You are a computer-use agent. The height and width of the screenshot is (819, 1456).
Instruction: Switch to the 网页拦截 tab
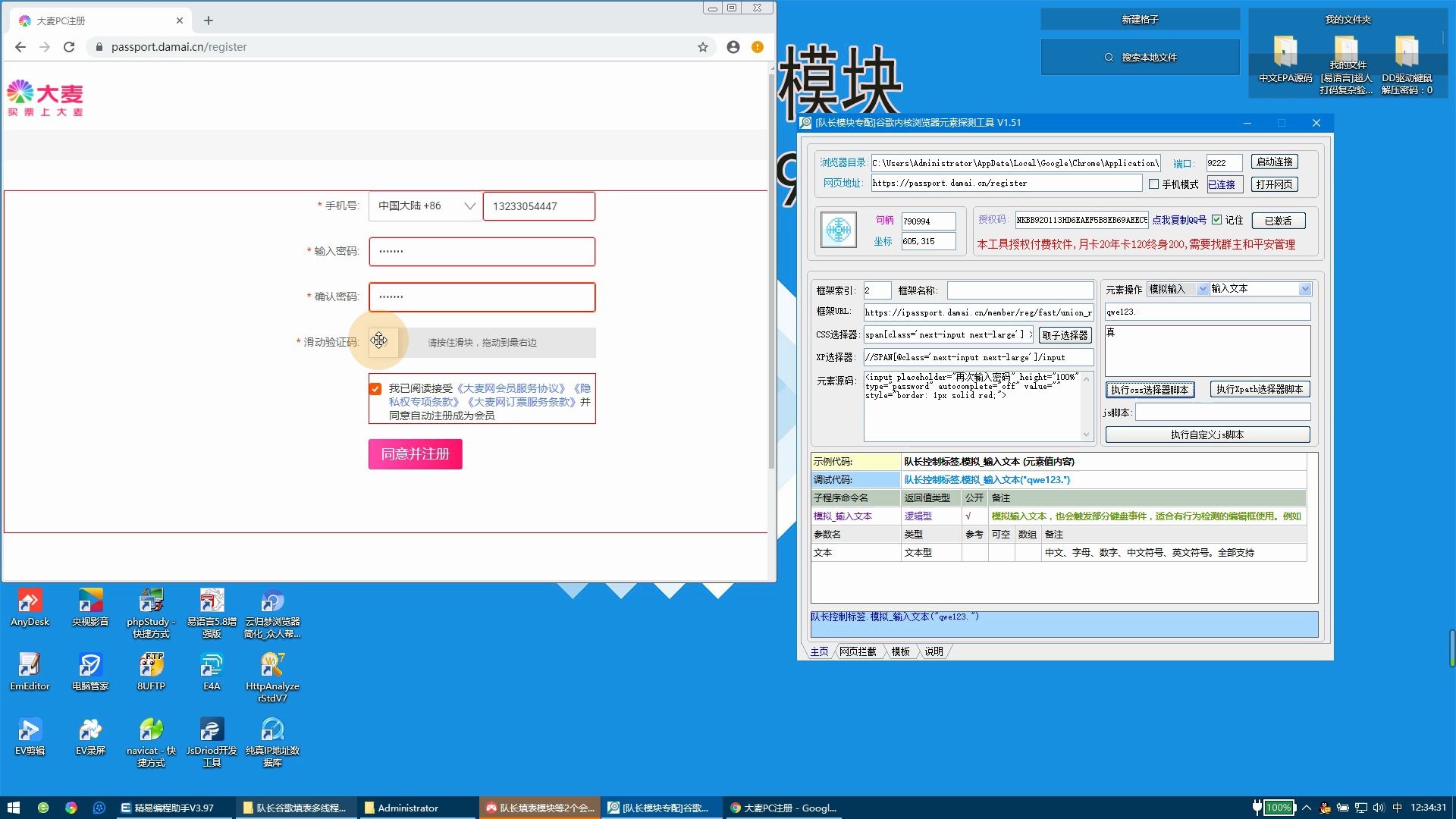pyautogui.click(x=857, y=651)
